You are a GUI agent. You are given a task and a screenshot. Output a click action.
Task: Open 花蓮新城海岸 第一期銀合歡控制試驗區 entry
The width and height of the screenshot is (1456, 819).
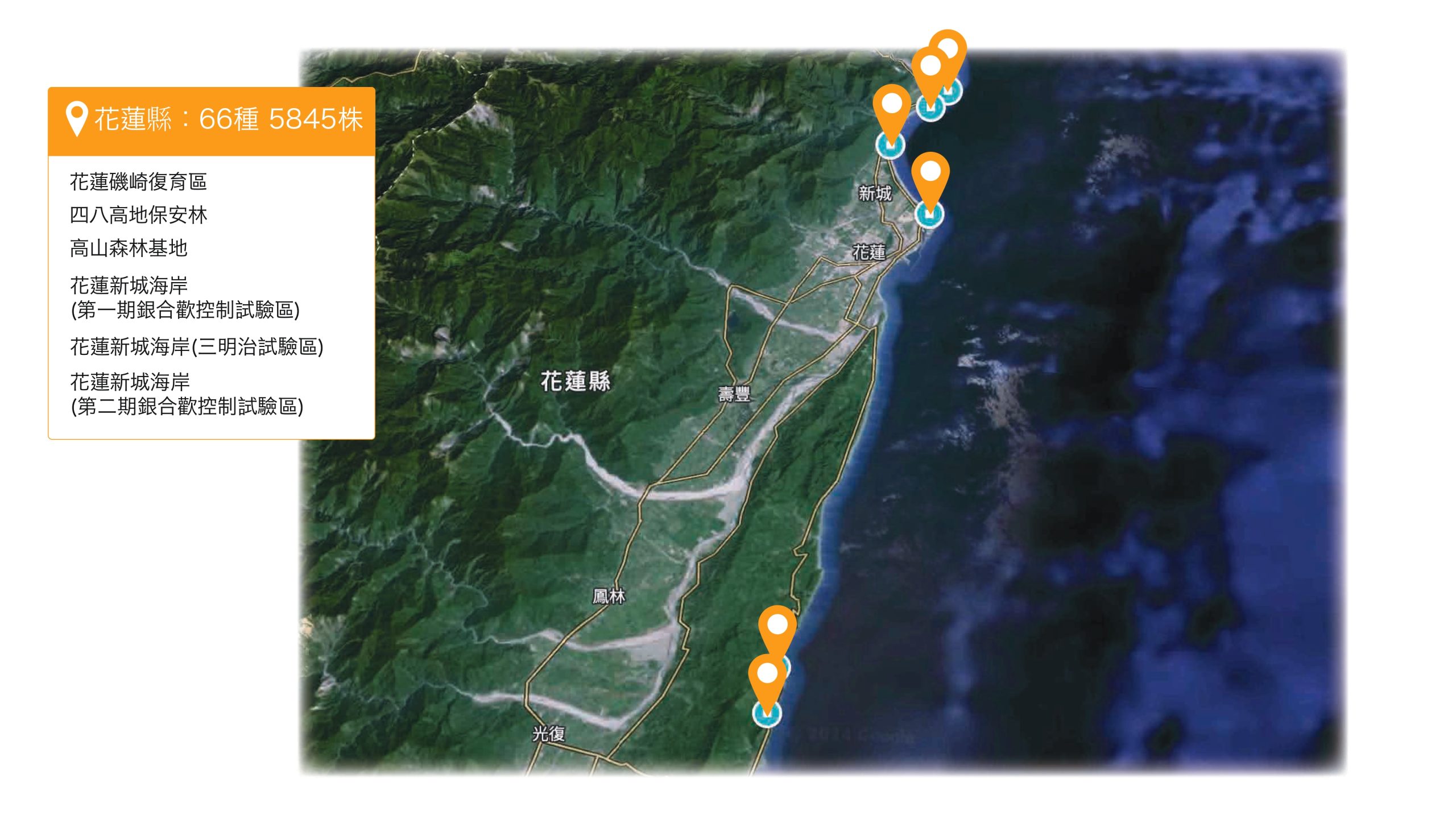(185, 297)
